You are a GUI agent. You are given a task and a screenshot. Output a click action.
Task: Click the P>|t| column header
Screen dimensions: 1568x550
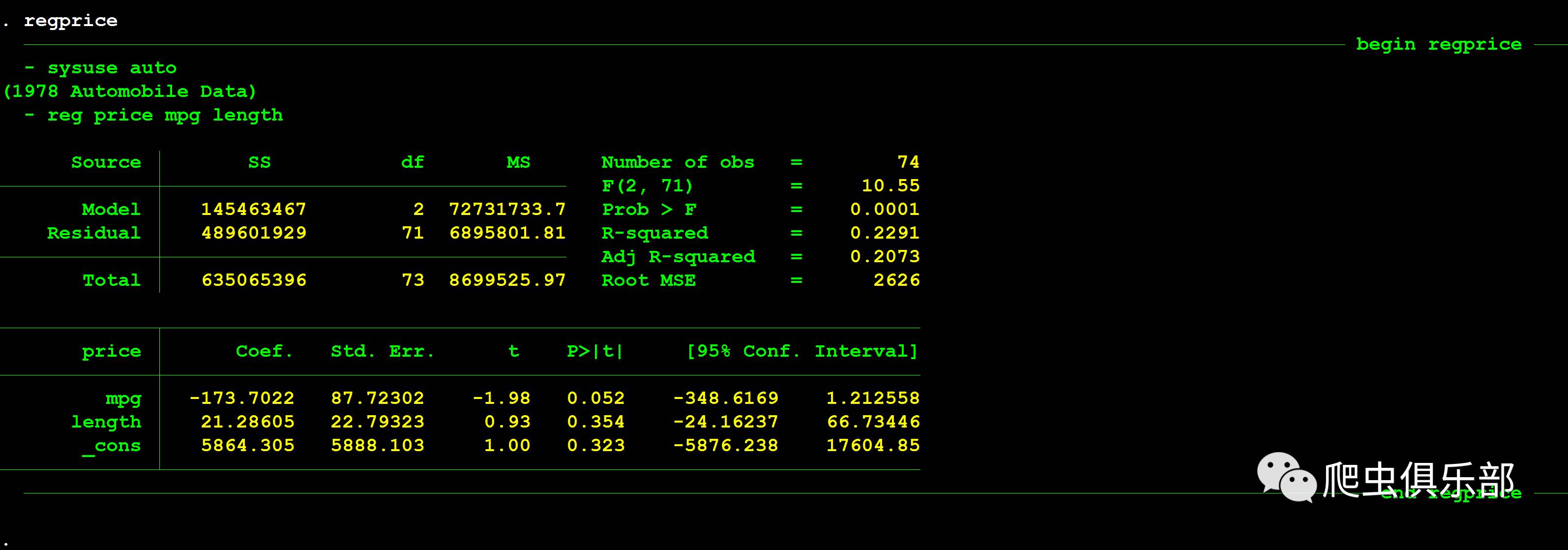[594, 351]
